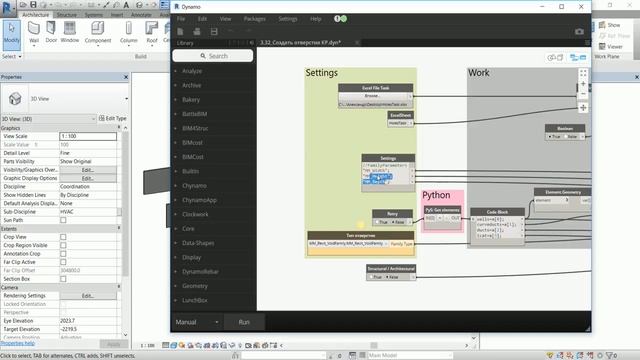Enable the Far Clip Active checkbox
Image resolution: width=640 pixels, height=360 pixels.
coord(63,262)
